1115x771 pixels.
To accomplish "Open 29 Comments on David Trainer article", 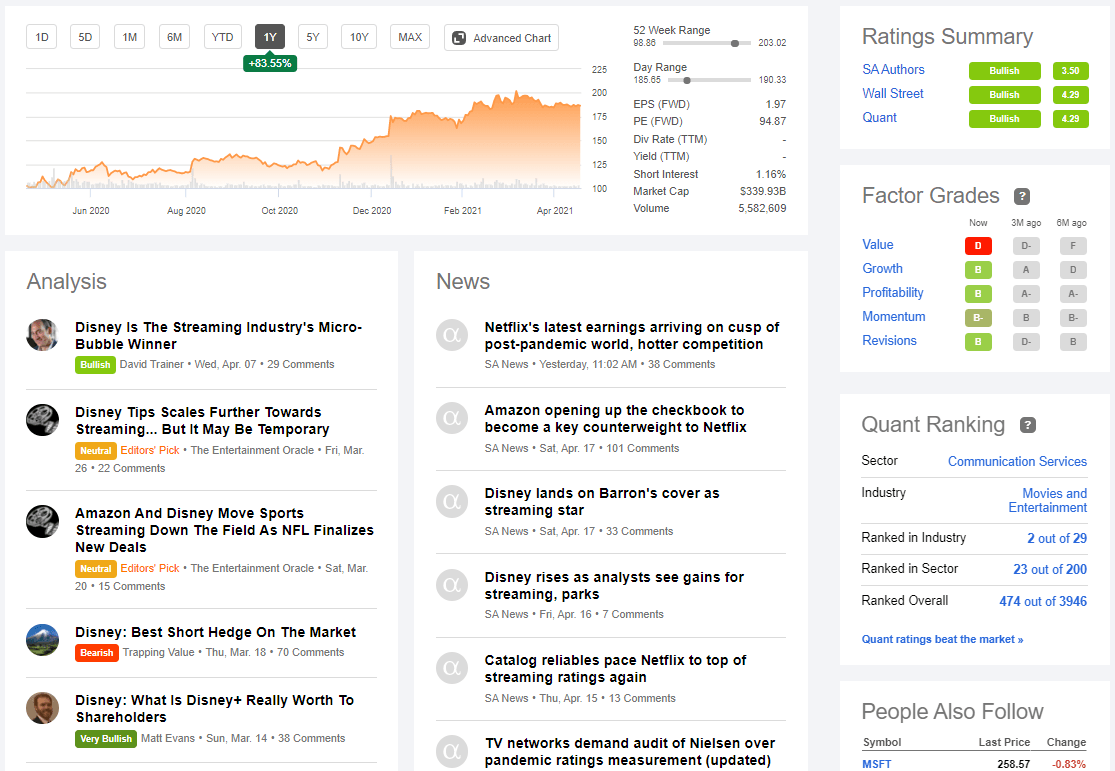I will coord(301,364).
